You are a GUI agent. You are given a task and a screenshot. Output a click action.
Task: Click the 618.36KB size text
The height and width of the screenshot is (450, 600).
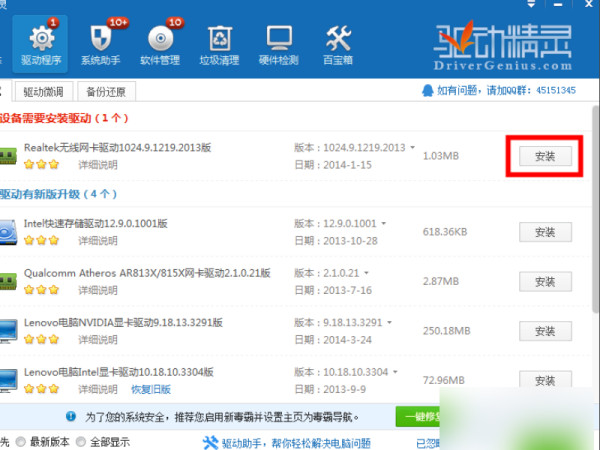445,232
